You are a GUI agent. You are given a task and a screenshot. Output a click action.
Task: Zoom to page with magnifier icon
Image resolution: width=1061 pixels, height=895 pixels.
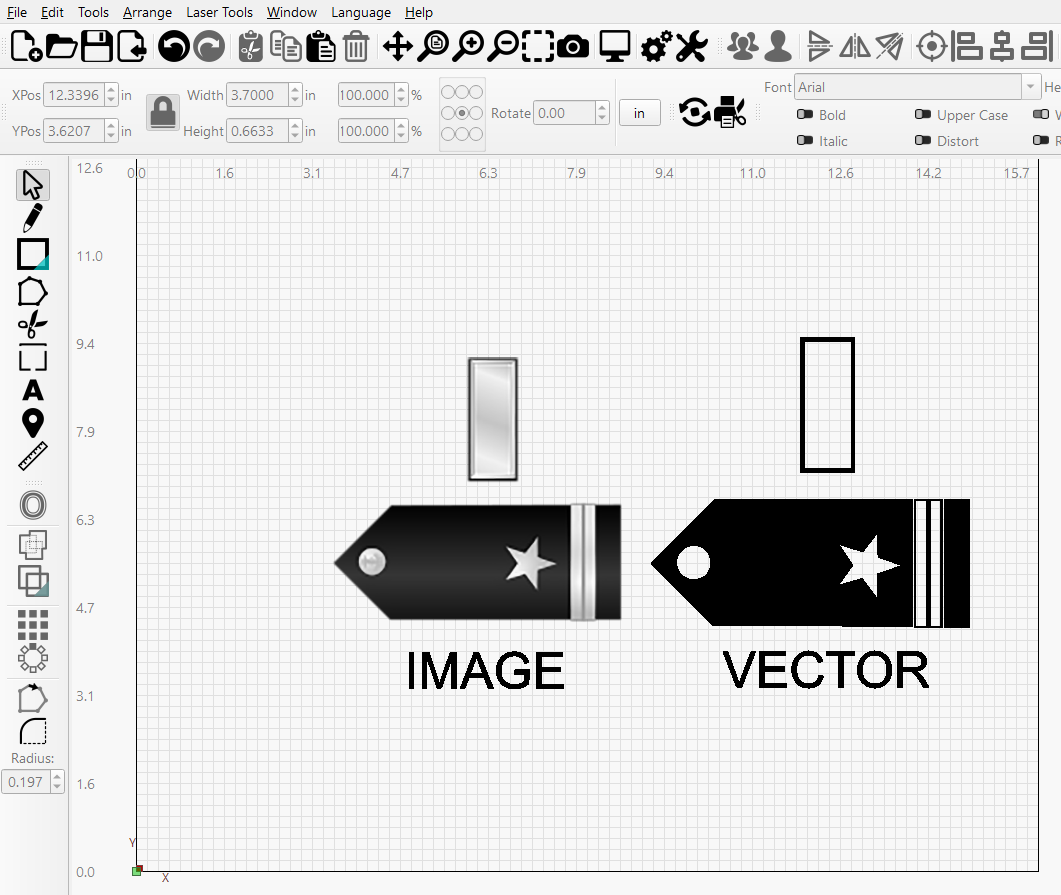pyautogui.click(x=433, y=47)
